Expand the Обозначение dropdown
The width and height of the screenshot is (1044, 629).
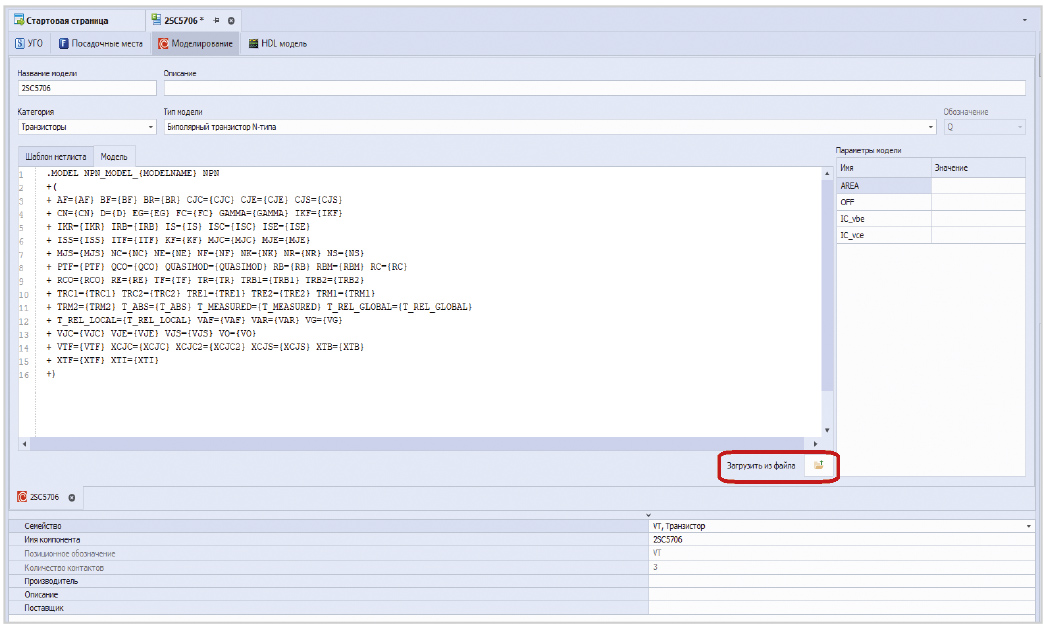(1019, 126)
